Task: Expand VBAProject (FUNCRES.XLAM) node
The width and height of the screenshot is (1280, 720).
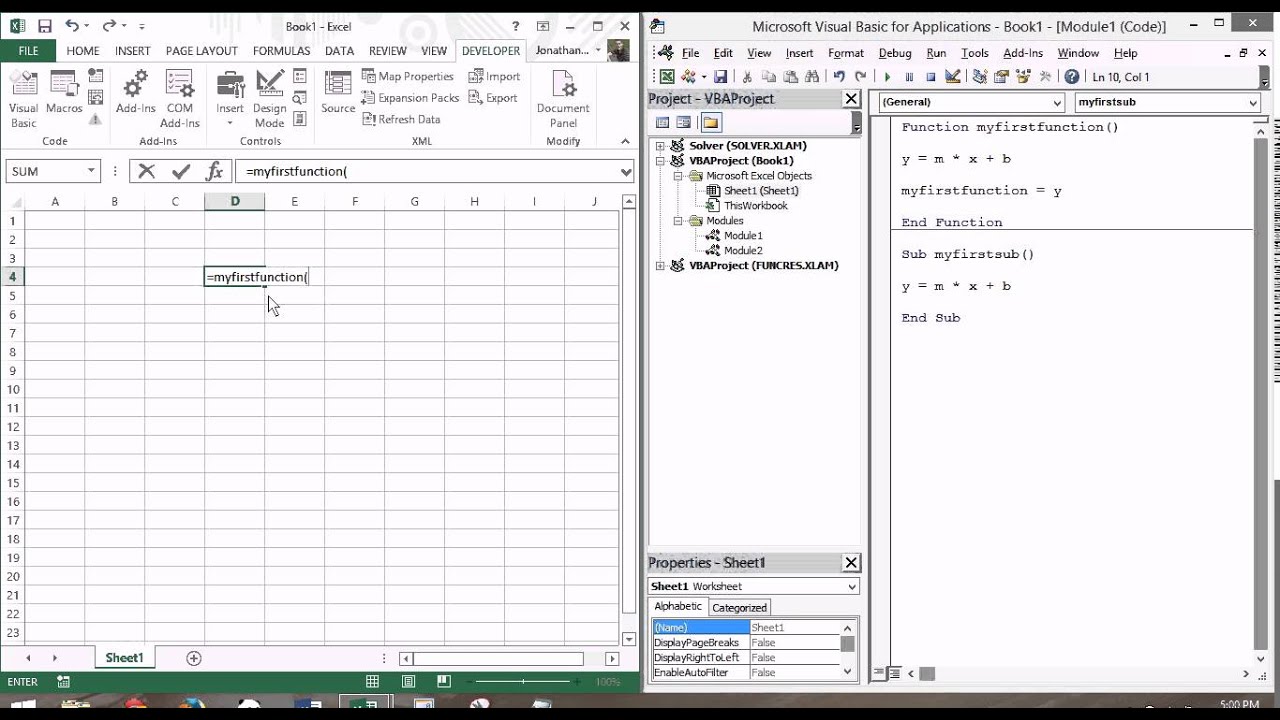Action: click(660, 266)
